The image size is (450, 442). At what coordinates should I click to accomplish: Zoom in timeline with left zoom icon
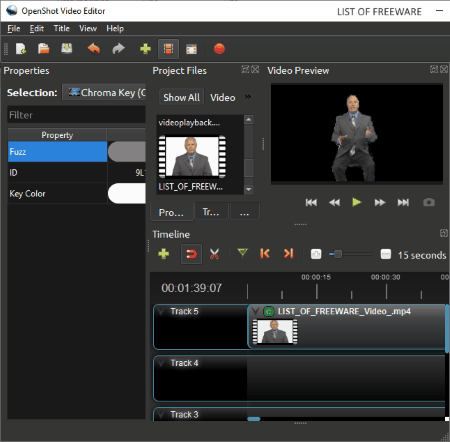pyautogui.click(x=316, y=254)
